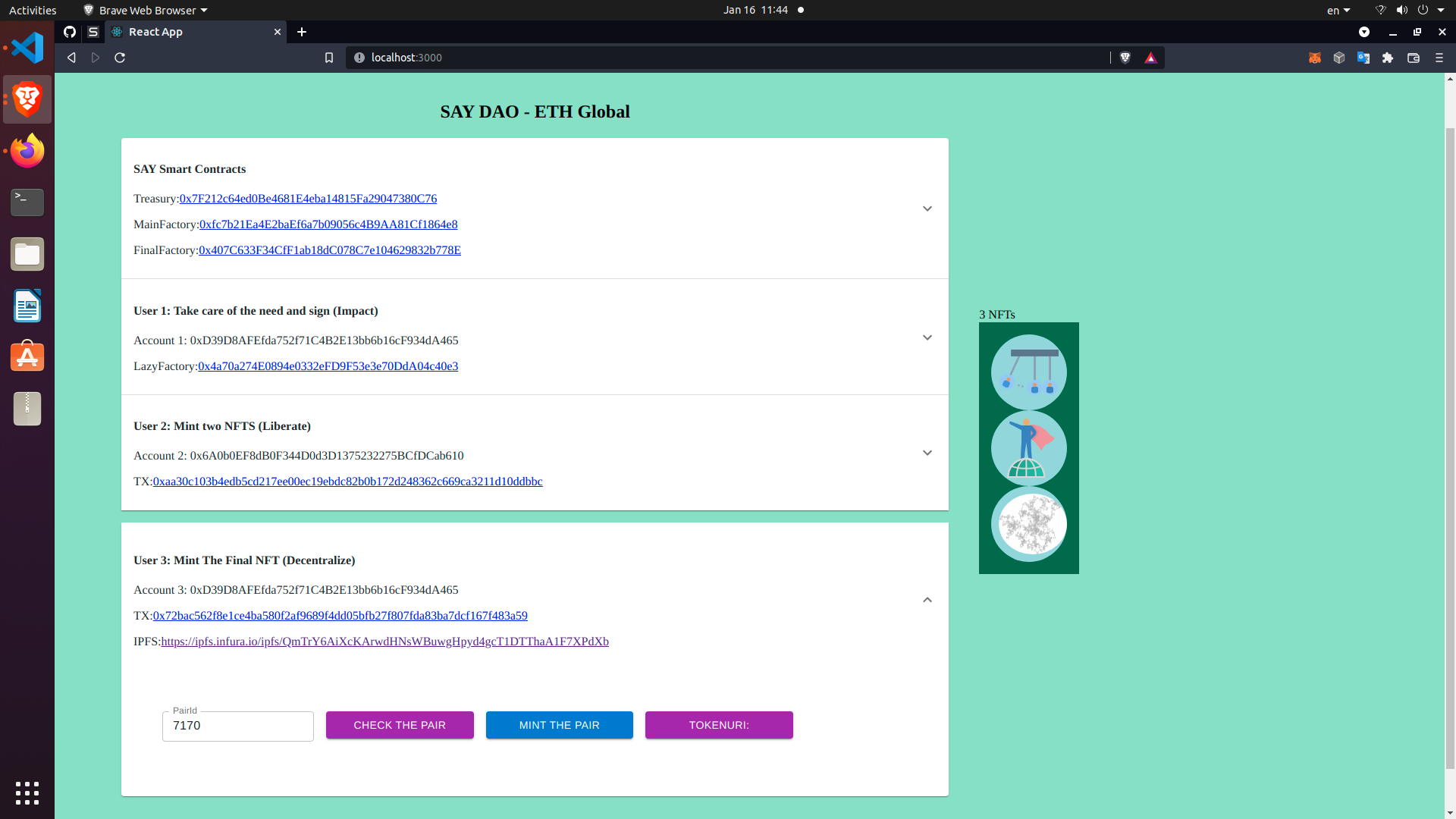
Task: Click the app grid icon in dock
Action: 27,792
